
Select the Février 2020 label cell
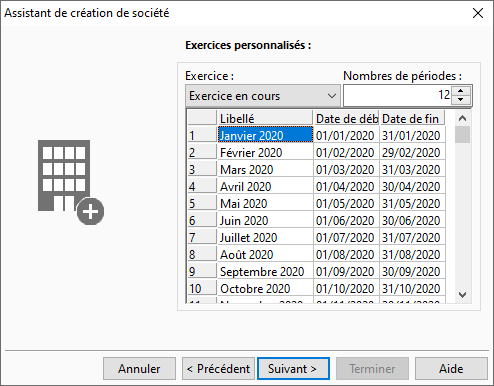tap(265, 152)
